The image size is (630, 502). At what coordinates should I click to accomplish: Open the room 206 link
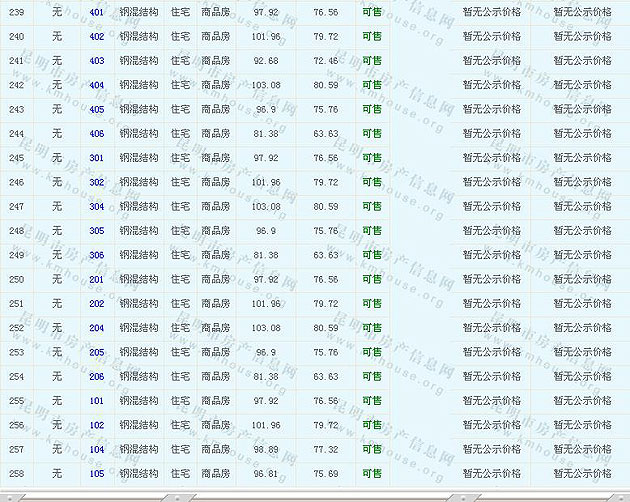pyautogui.click(x=96, y=376)
